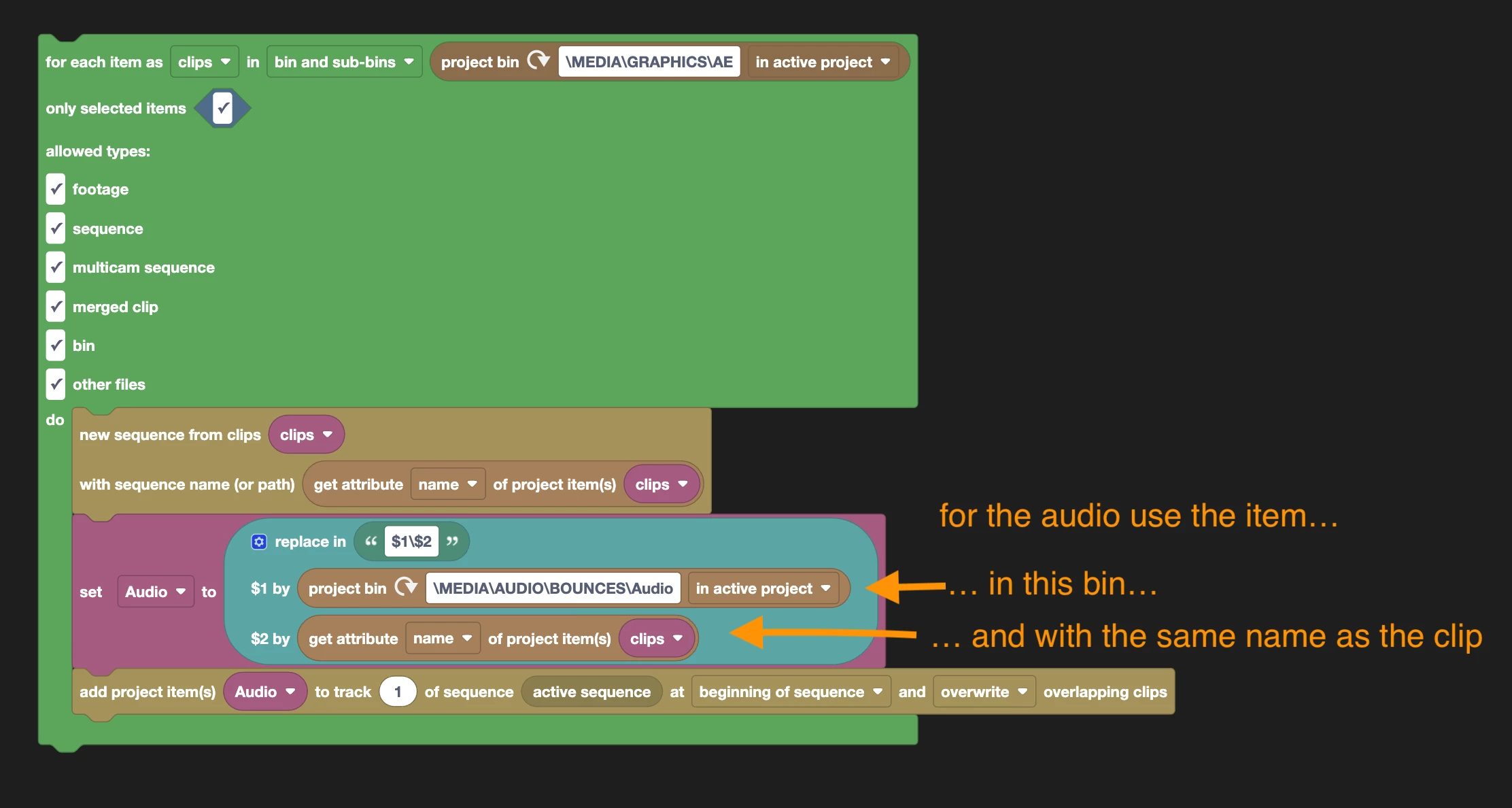Disable the other files allowed type

click(56, 384)
